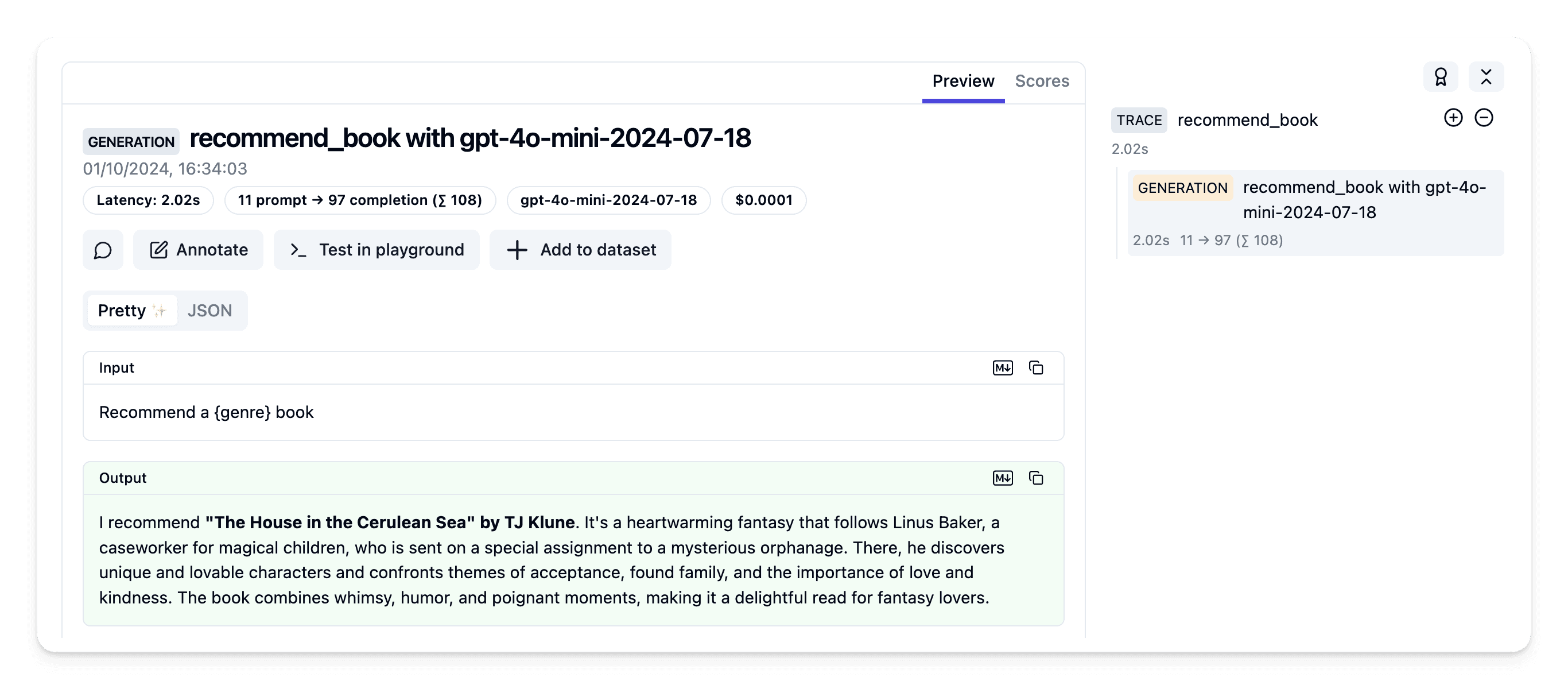
Task: Select the Preview tab
Action: click(x=963, y=81)
